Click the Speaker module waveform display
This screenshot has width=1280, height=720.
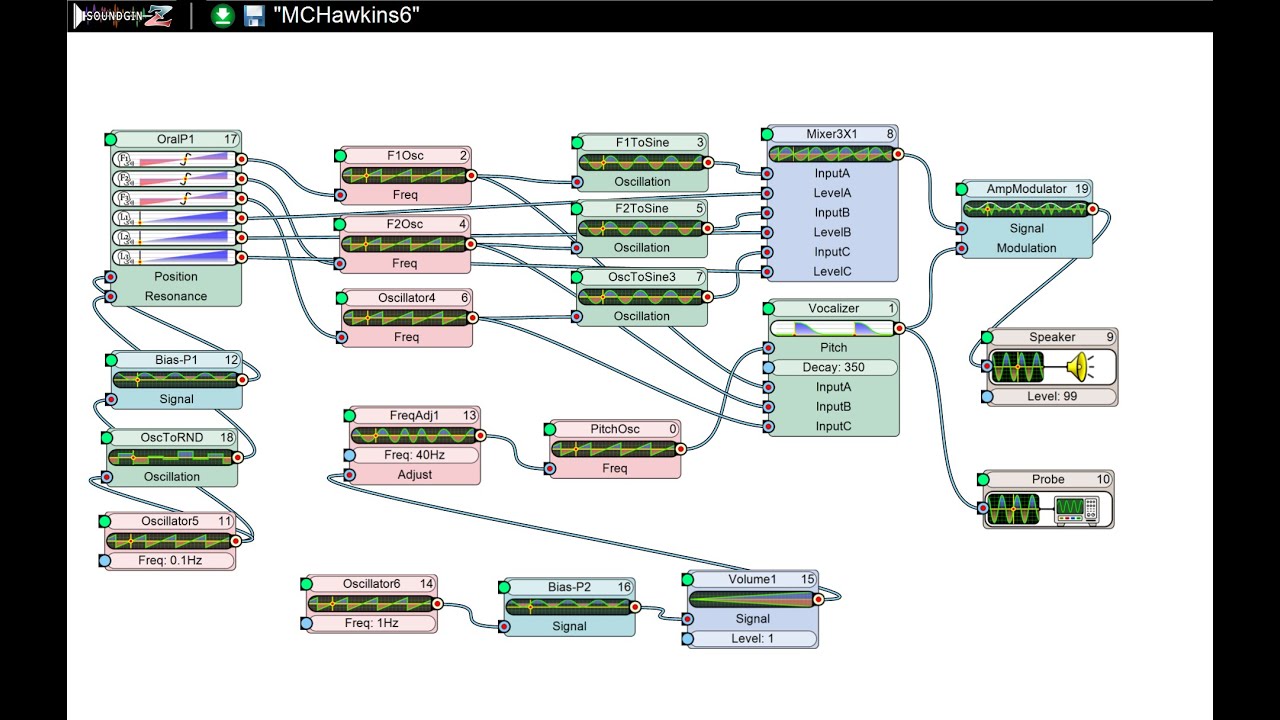[x=1017, y=367]
